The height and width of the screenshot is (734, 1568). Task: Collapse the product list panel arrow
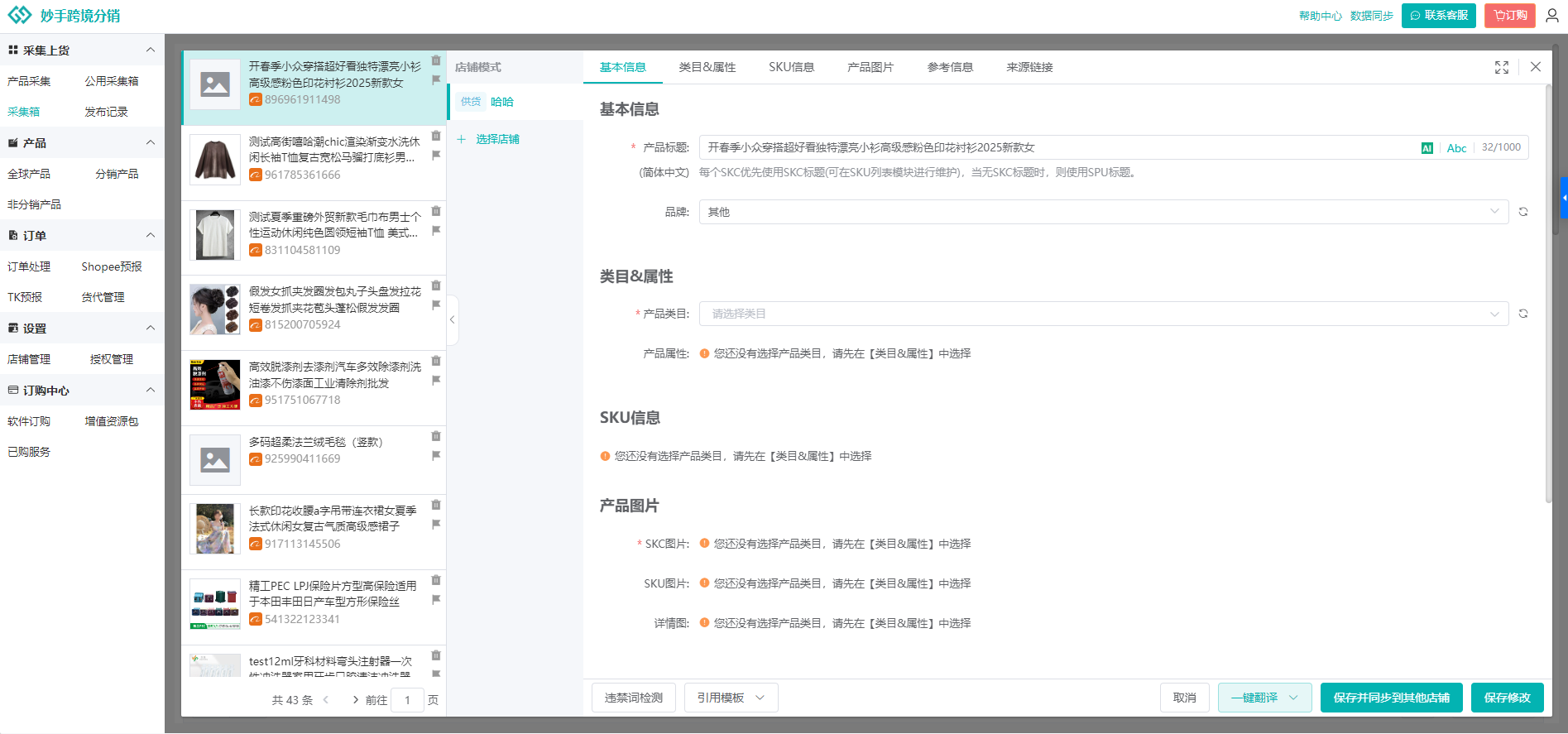click(x=452, y=319)
